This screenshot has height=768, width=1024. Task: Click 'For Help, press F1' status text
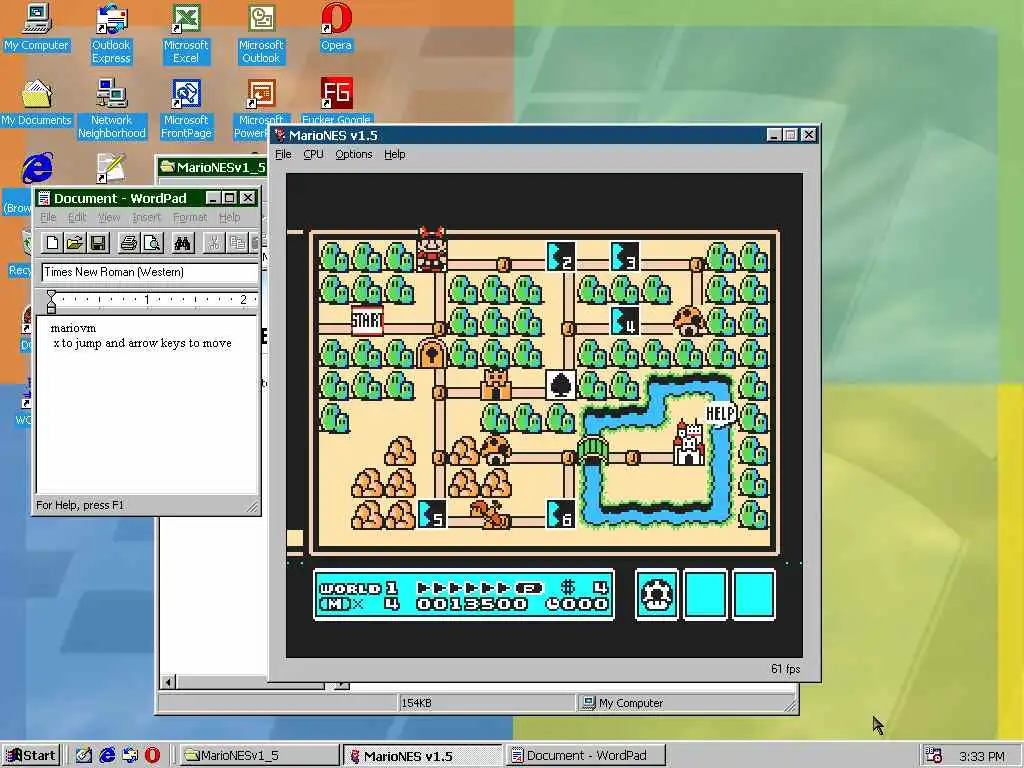(x=80, y=505)
